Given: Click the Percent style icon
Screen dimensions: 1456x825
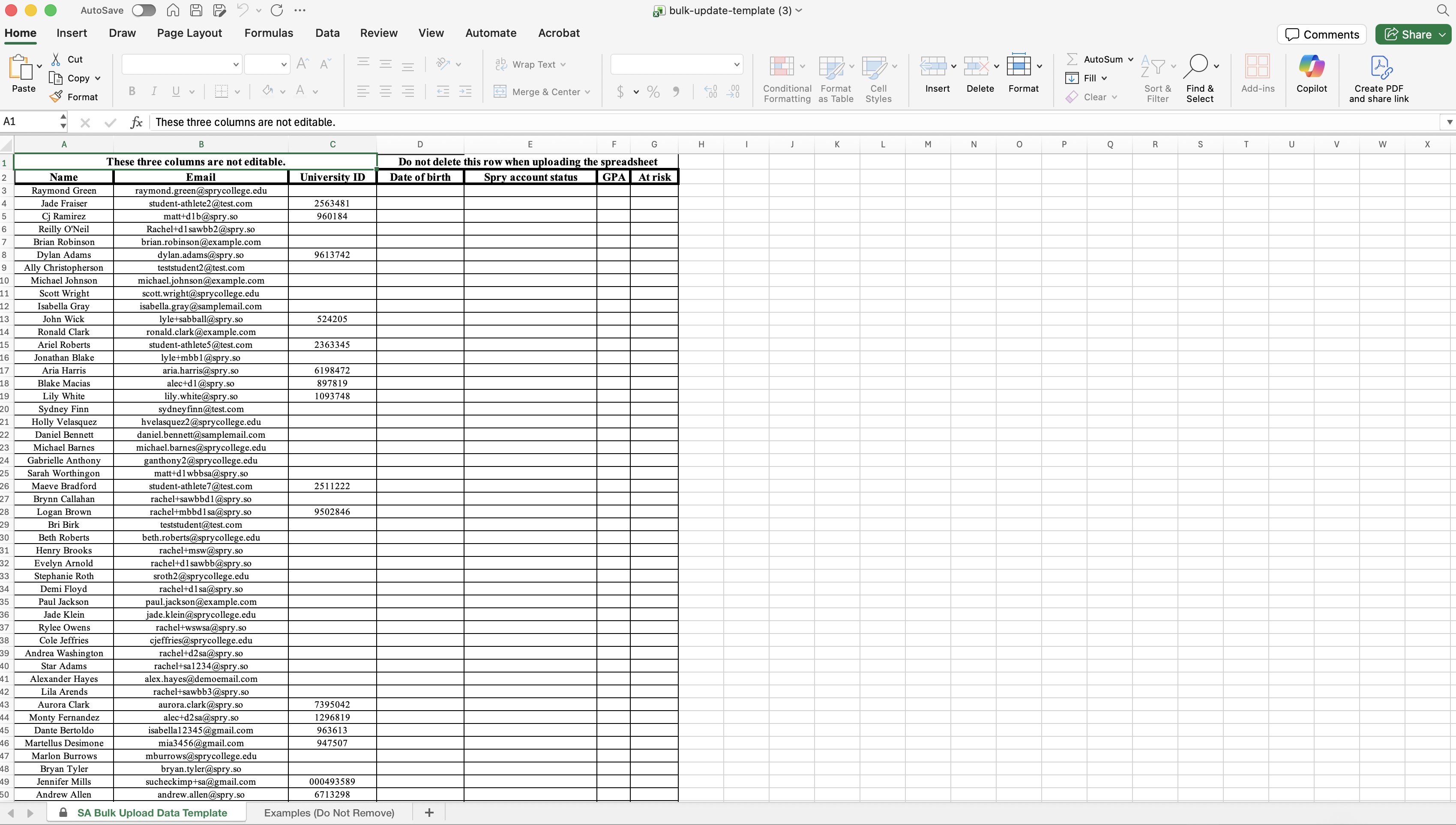Looking at the screenshot, I should tap(653, 92).
